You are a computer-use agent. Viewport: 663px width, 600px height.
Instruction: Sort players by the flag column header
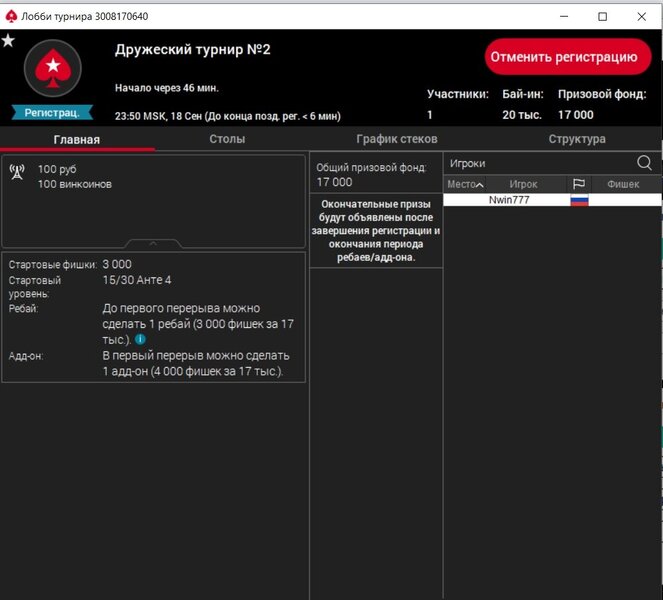[x=578, y=184]
